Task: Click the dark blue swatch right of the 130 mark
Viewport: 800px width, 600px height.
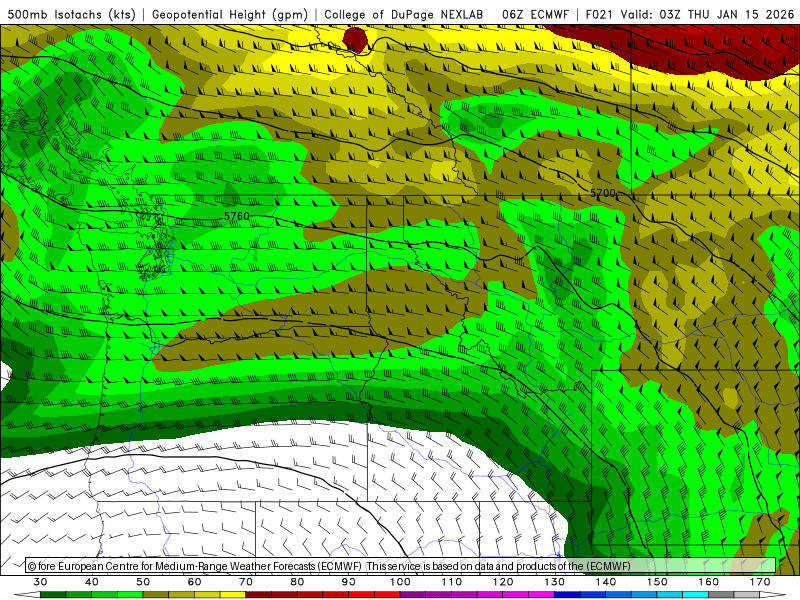Action: click(x=567, y=595)
